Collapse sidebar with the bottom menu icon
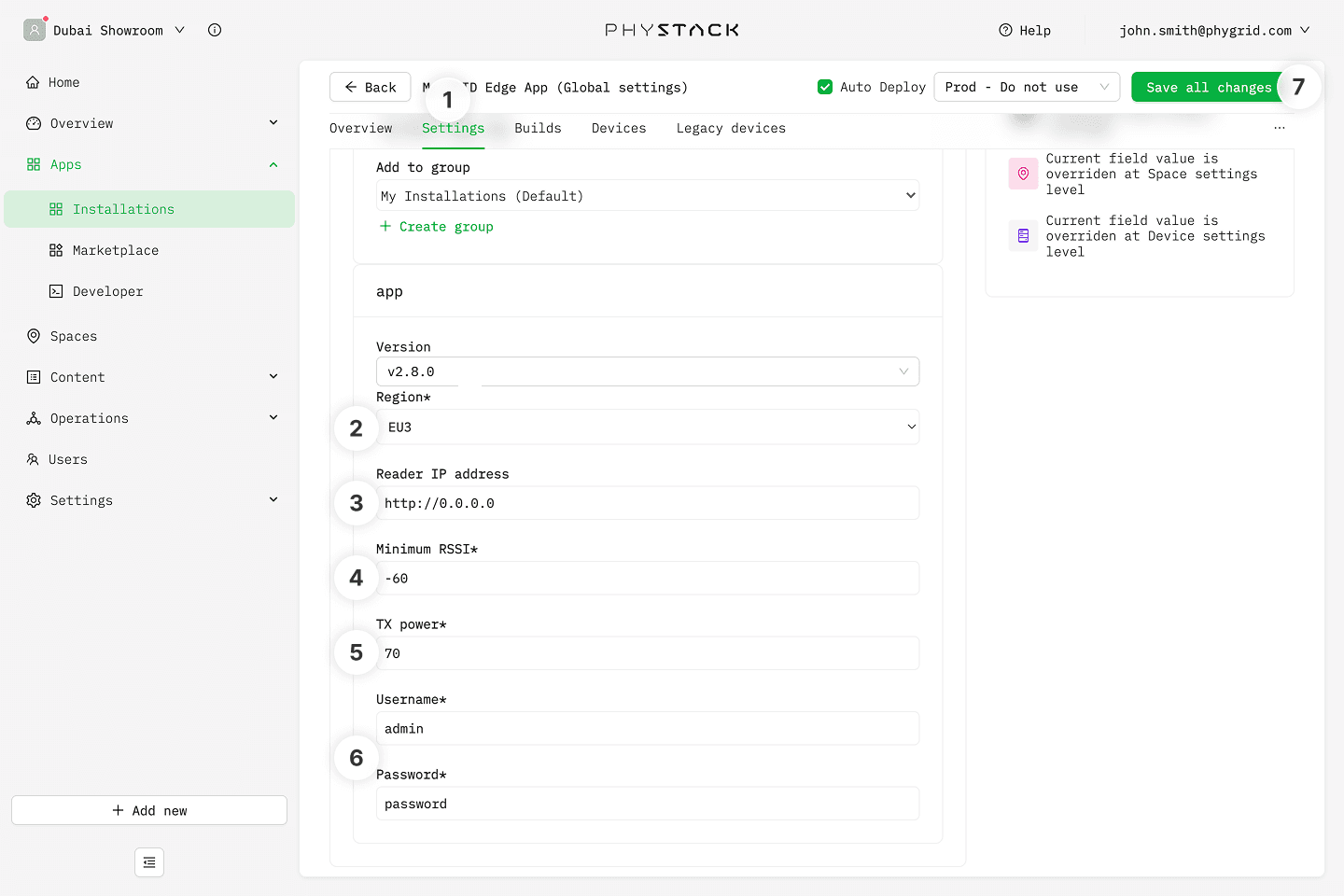The width and height of the screenshot is (1344, 896). coord(149,862)
